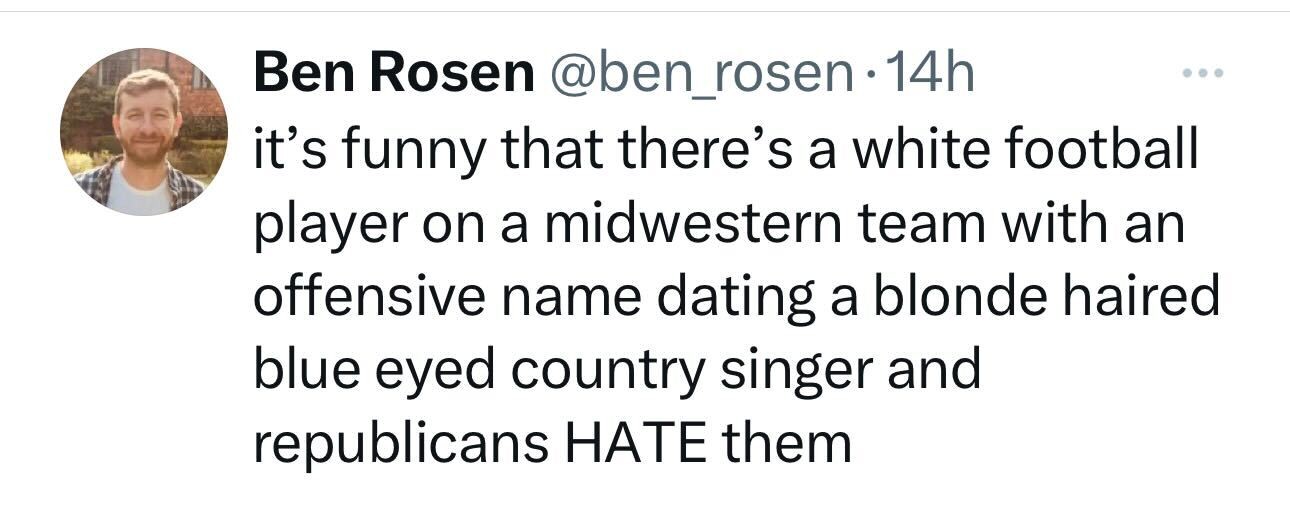Open the three-dot More options menu
1290x506 pixels.
1201,73
